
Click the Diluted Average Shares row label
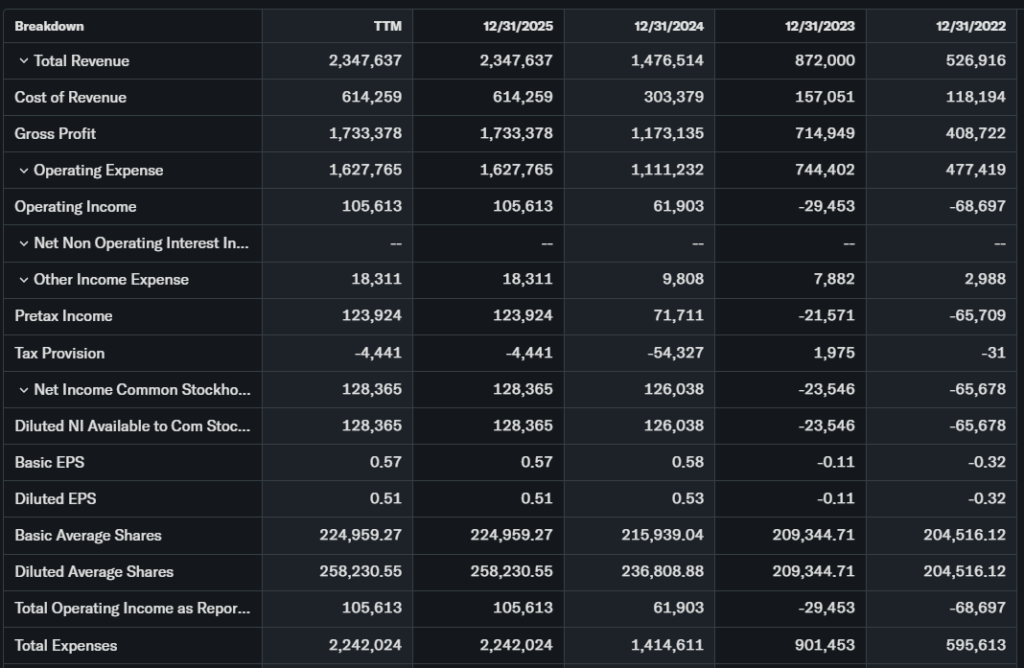click(94, 572)
